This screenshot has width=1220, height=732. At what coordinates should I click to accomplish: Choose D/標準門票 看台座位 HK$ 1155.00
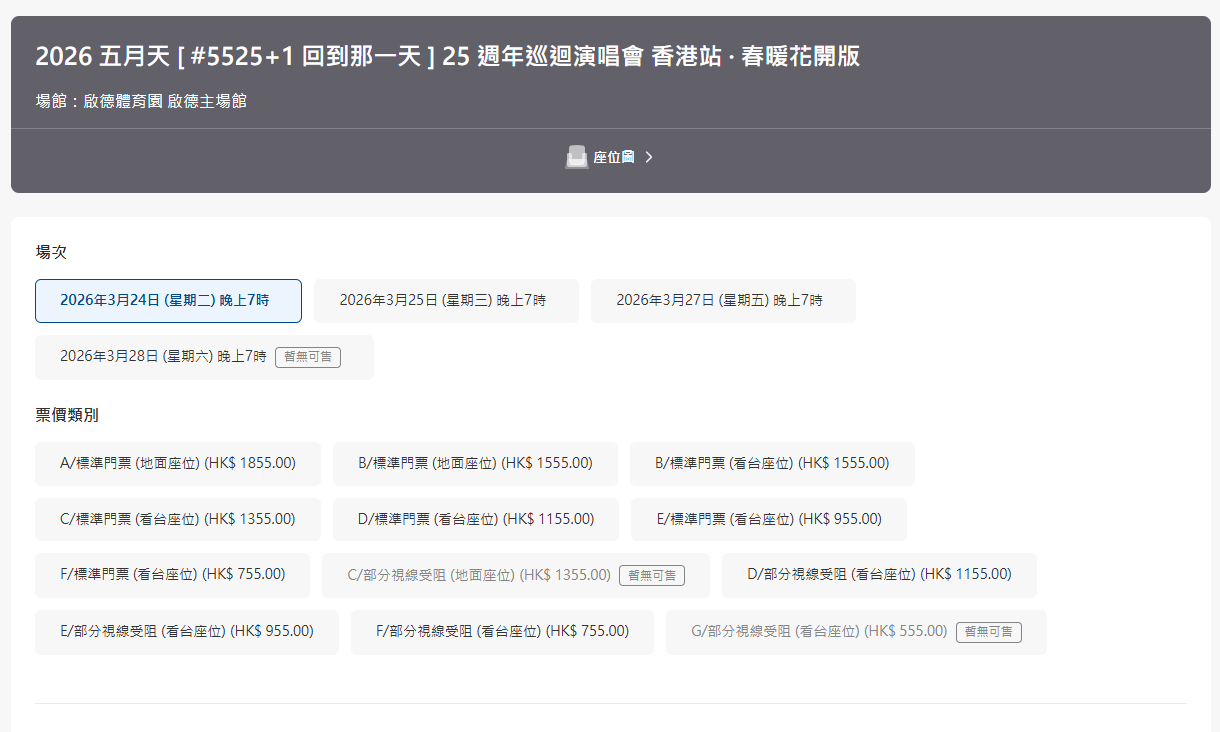point(476,519)
